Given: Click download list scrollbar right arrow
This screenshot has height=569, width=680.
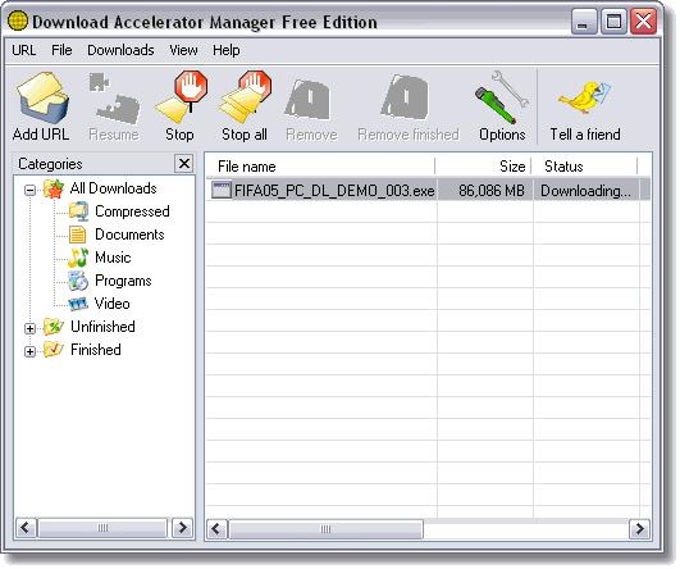Looking at the screenshot, I should pyautogui.click(x=640, y=529).
